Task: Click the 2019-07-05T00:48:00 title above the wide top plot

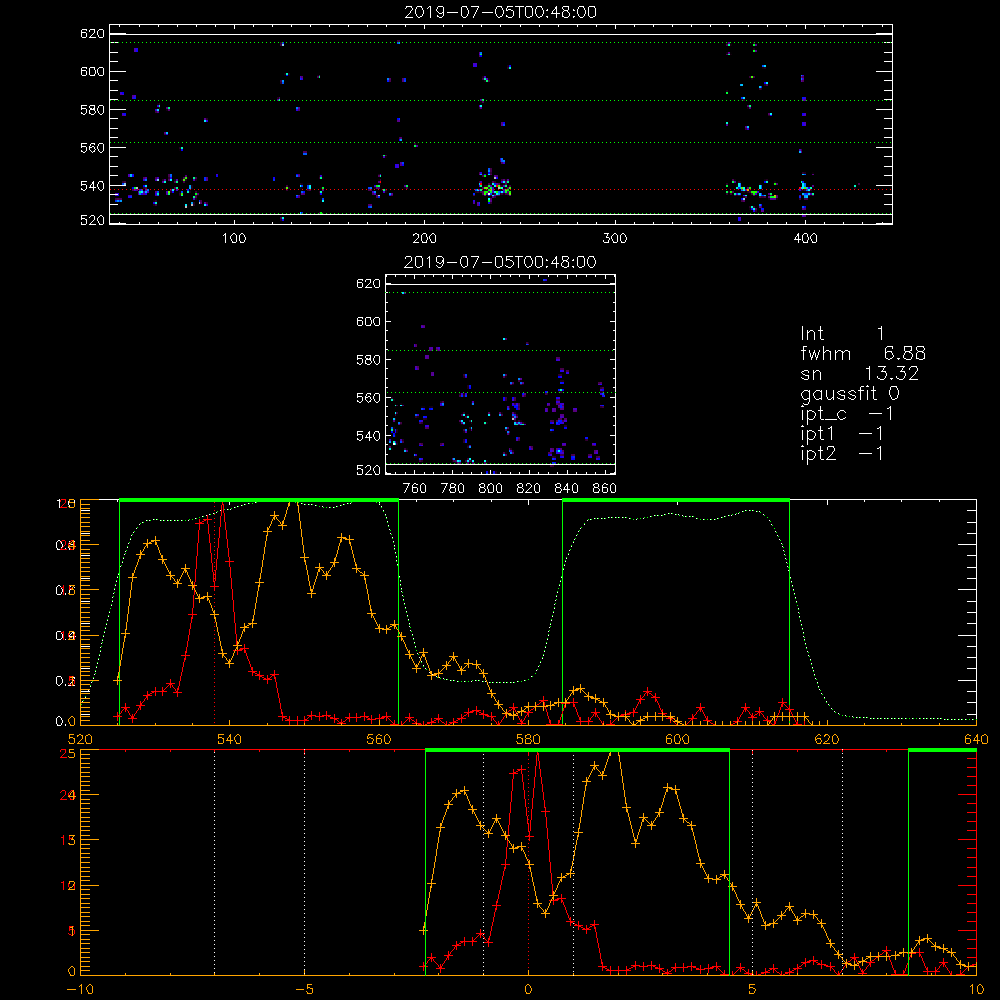Action: [x=500, y=12]
